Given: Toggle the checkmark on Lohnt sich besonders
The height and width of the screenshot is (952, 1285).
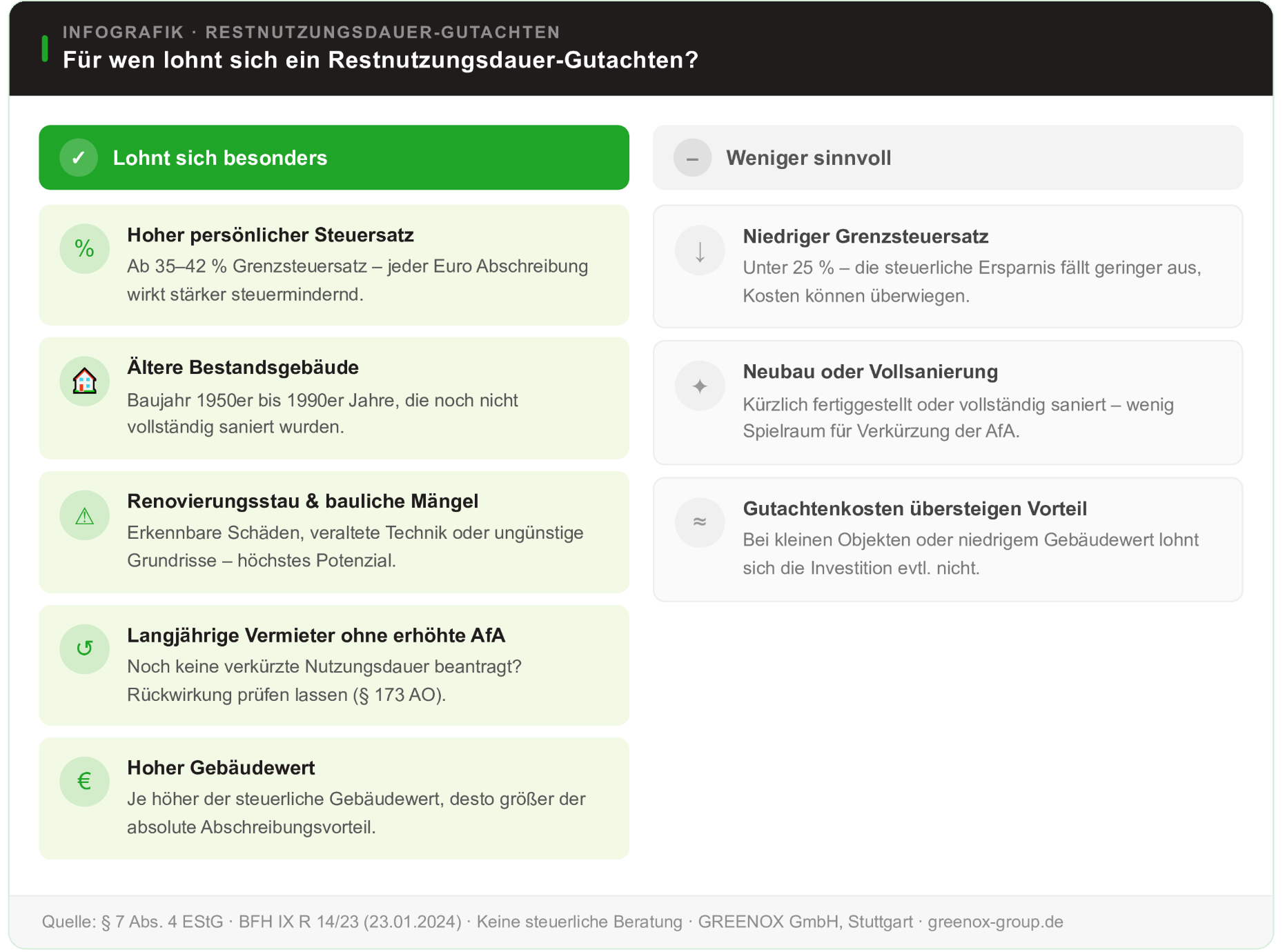Looking at the screenshot, I should click(x=78, y=157).
